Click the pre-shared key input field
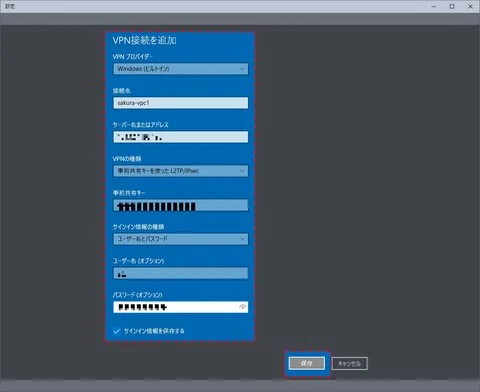The image size is (480, 392). [180, 205]
